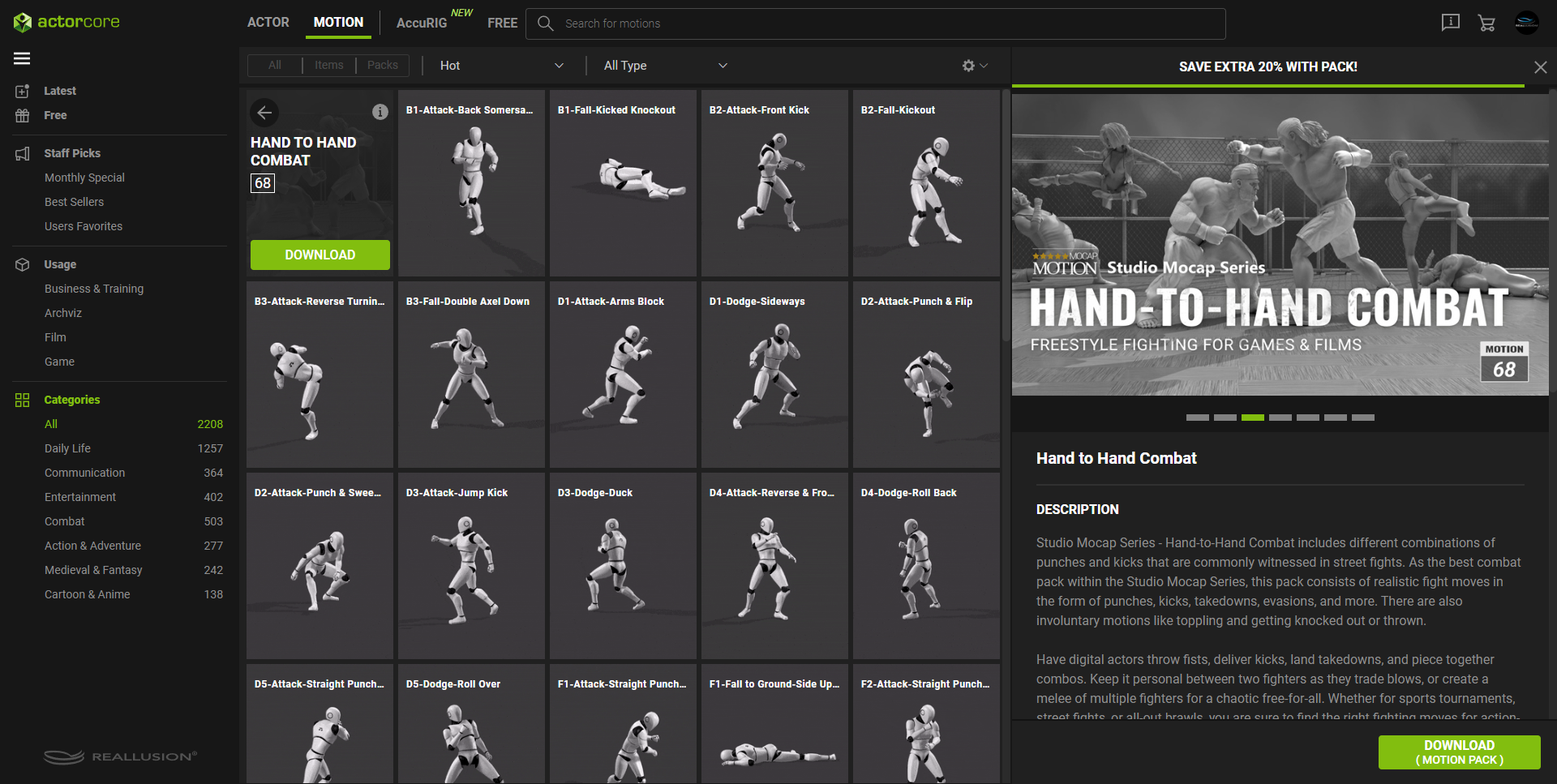The height and width of the screenshot is (784, 1557).
Task: Open the AccuRIG tab
Action: point(422,24)
